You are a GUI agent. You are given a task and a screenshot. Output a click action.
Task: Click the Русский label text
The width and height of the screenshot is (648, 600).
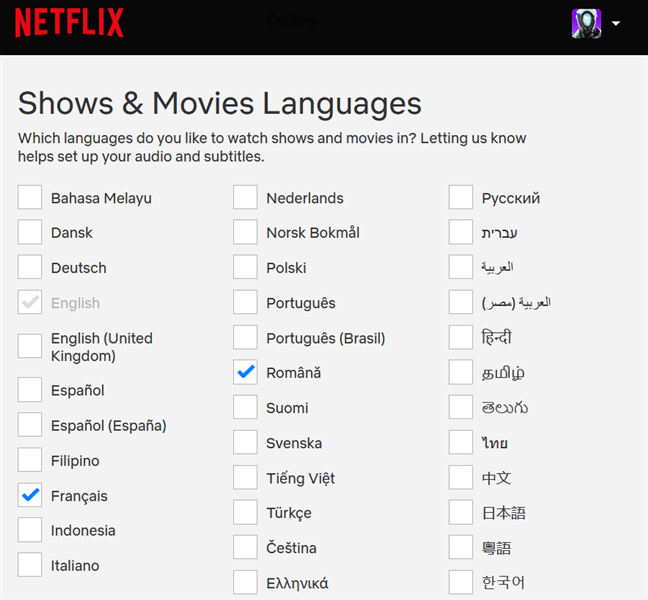pos(511,198)
